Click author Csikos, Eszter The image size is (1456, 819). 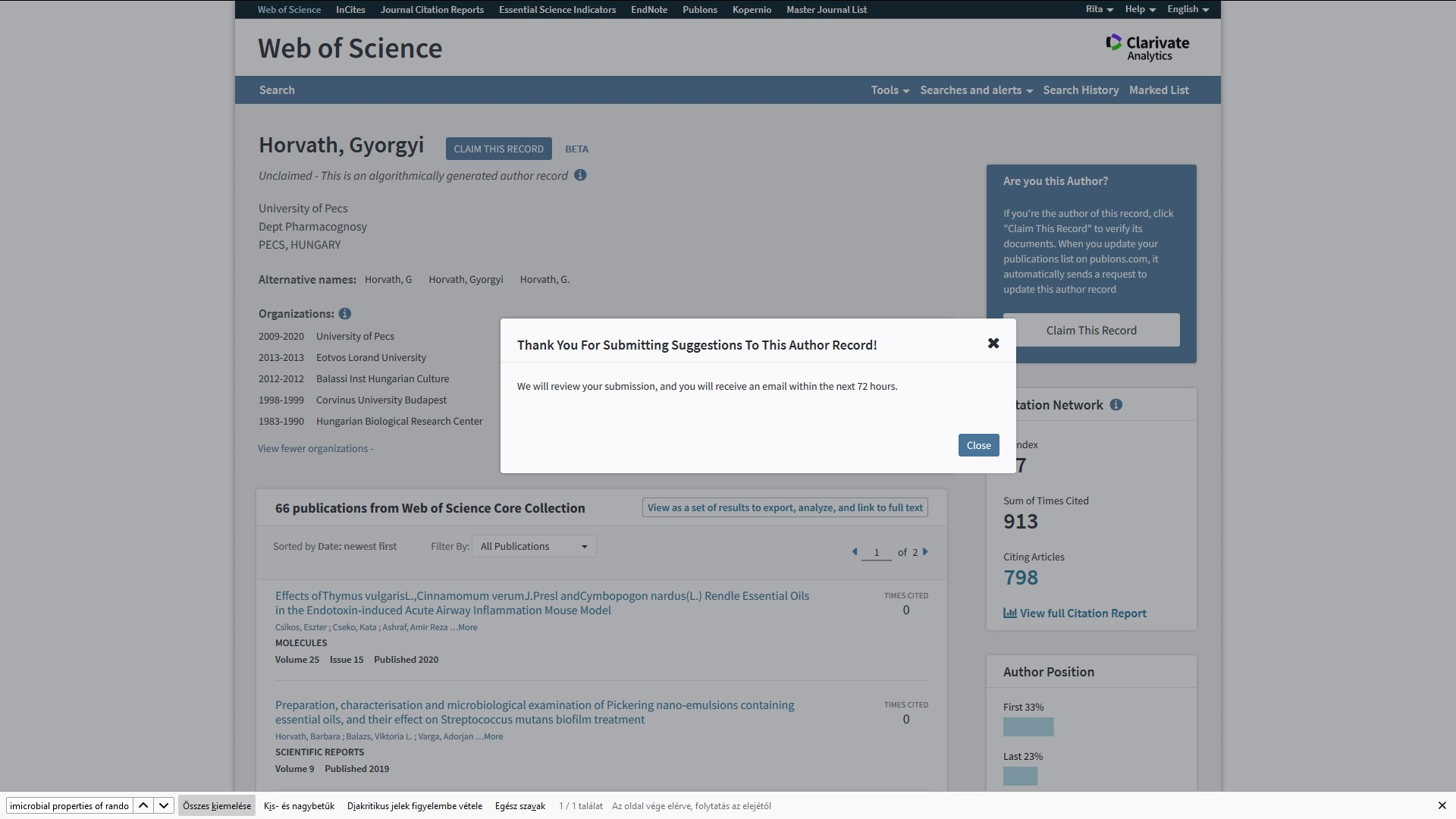(x=301, y=627)
